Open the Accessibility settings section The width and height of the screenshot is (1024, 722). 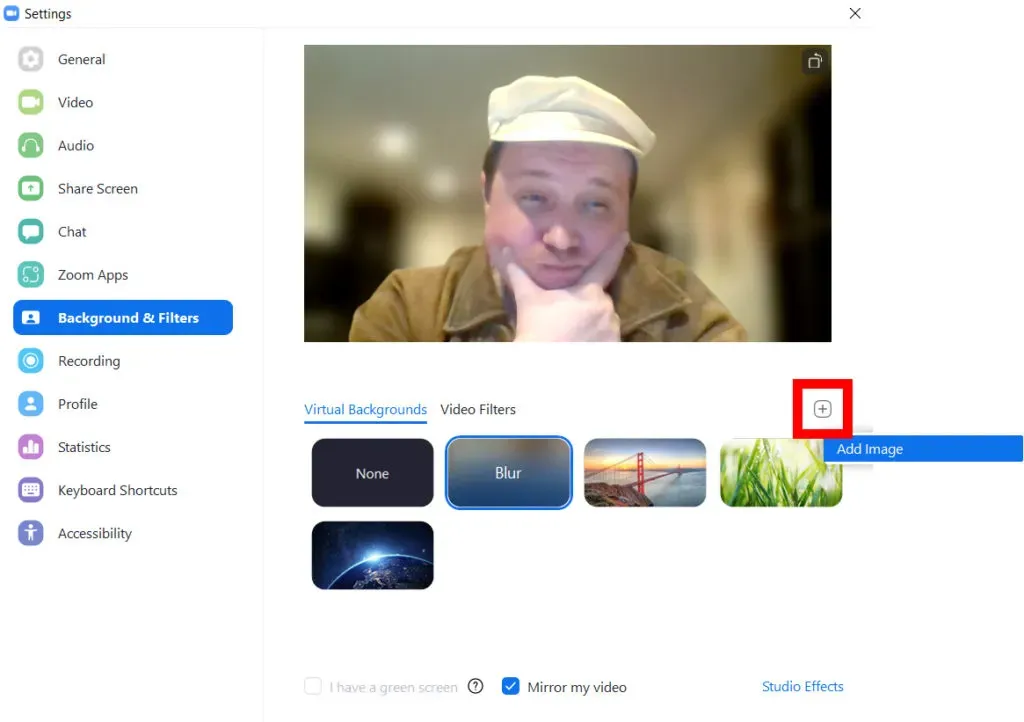94,533
